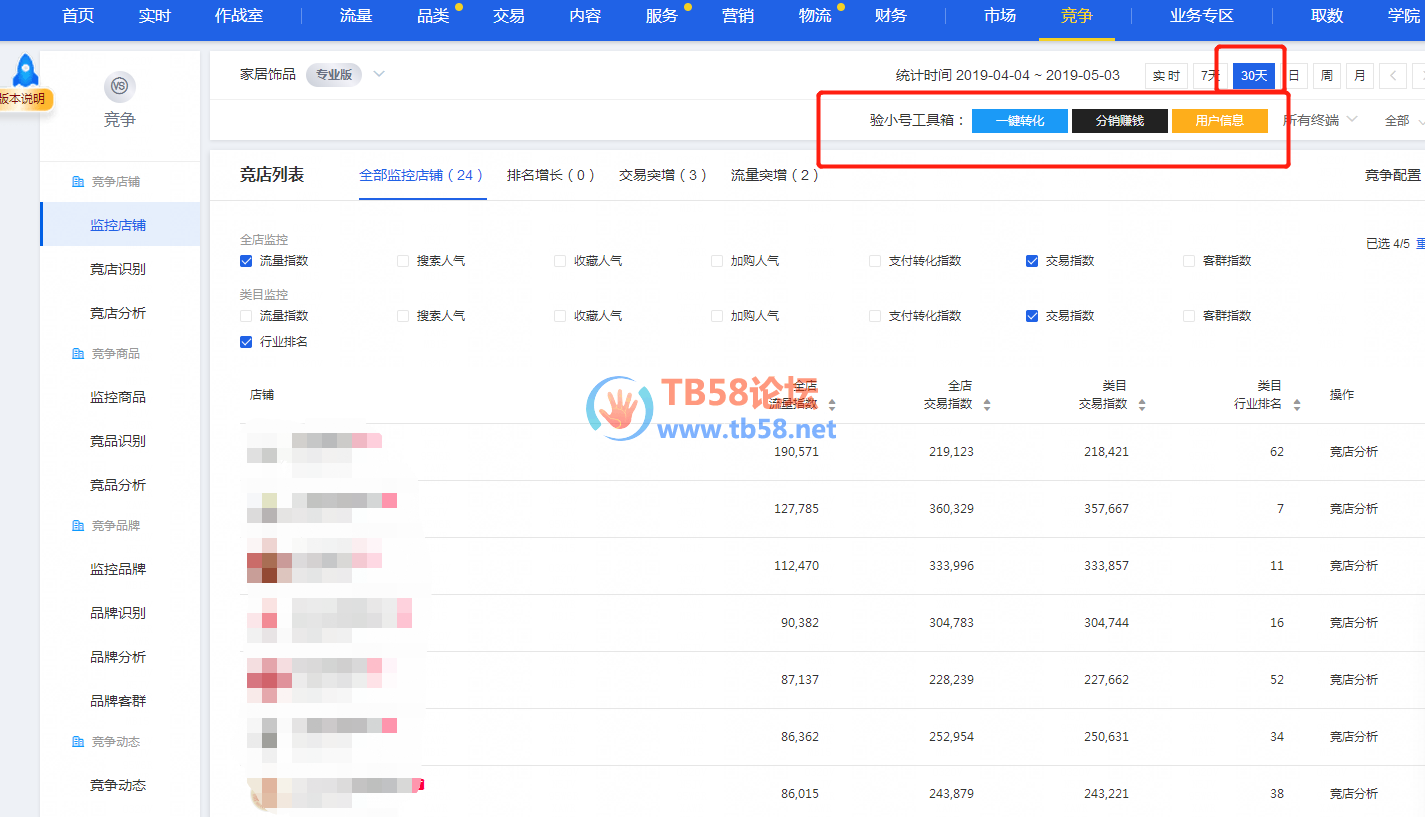Sort by 类目行业排名 column arrows

(x=1297, y=405)
